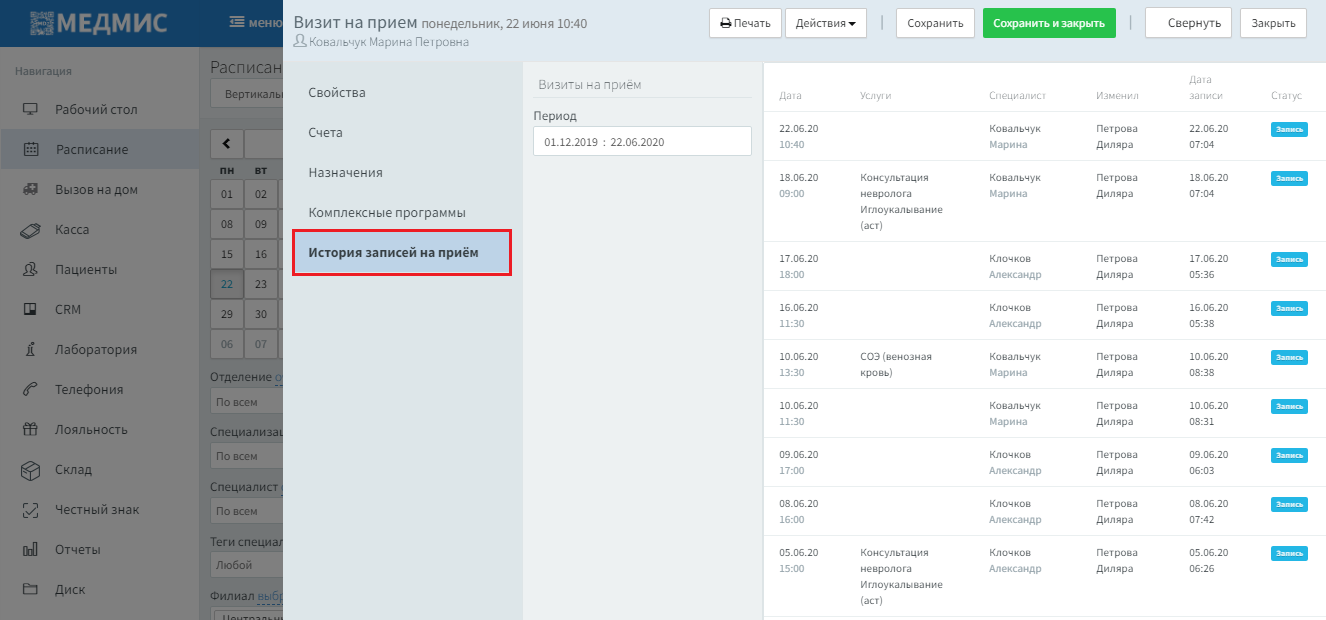Go to previous month in calendar
This screenshot has height=620, width=1326.
click(227, 143)
